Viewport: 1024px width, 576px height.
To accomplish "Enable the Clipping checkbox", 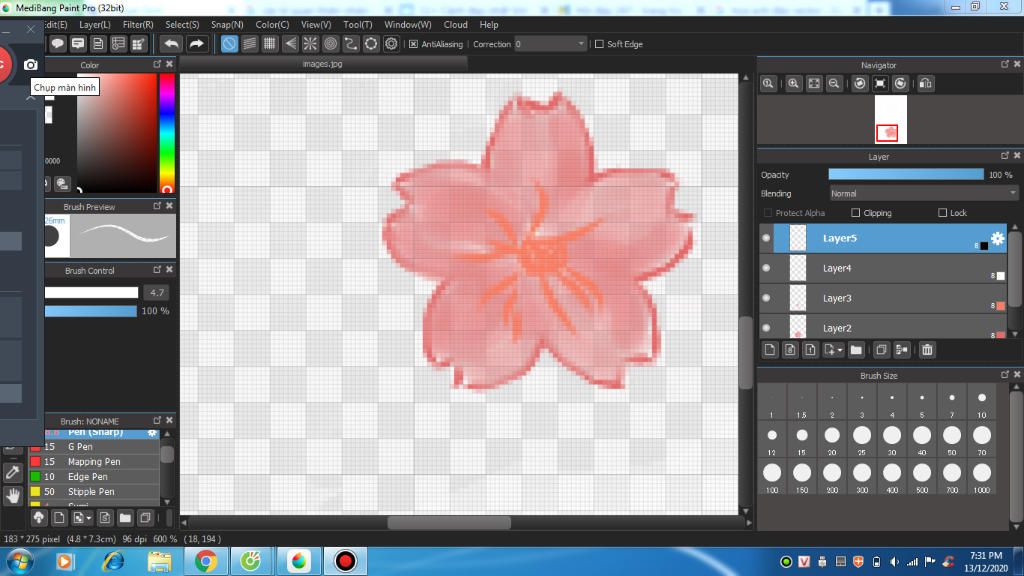I will tap(856, 213).
